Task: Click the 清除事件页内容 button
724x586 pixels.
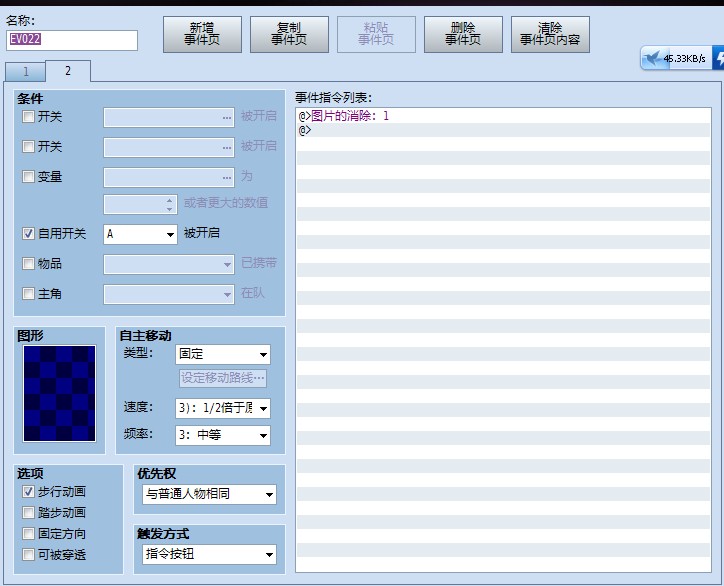Action: tap(550, 34)
